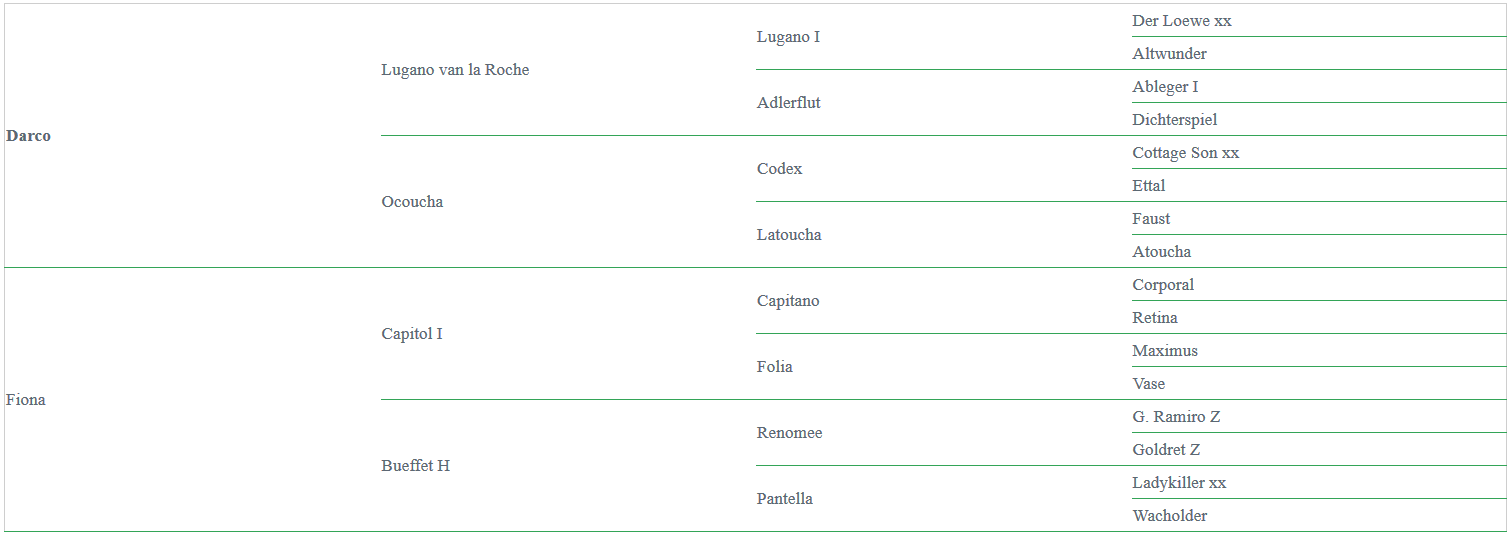Image resolution: width=1510 pixels, height=537 pixels.
Task: Select Adlerflut in third generation
Action: 789,103
